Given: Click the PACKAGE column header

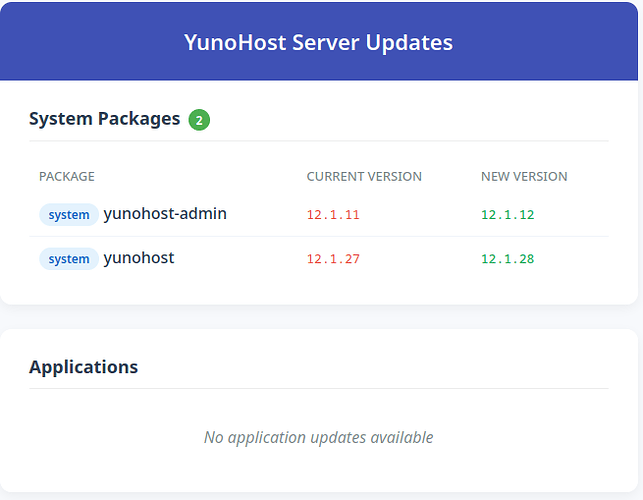Looking at the screenshot, I should (67, 176).
